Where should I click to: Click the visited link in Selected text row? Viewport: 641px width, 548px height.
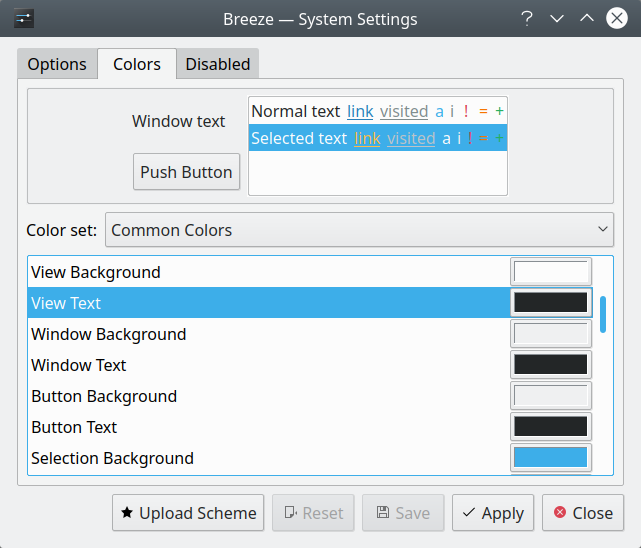click(411, 138)
